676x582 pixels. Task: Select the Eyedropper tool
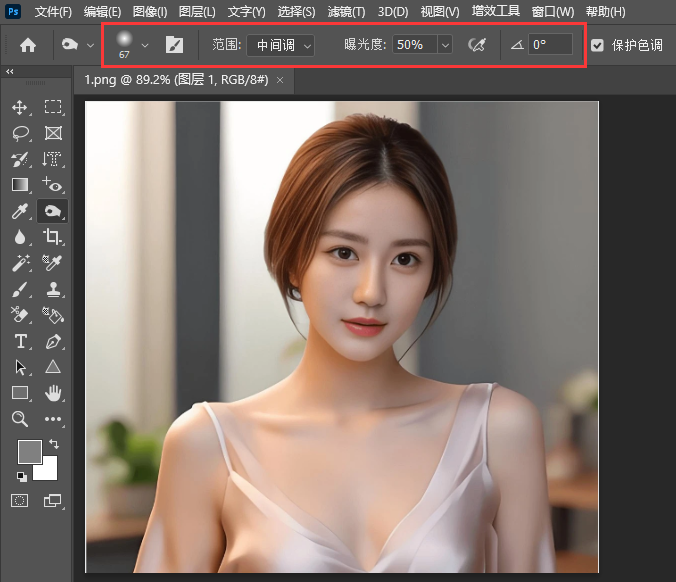click(20, 211)
